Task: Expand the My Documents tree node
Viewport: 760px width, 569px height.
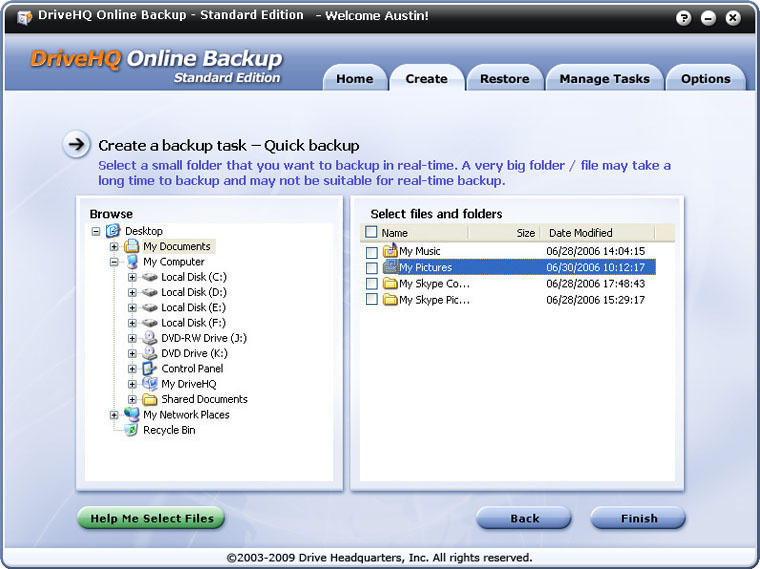Action: (x=114, y=247)
